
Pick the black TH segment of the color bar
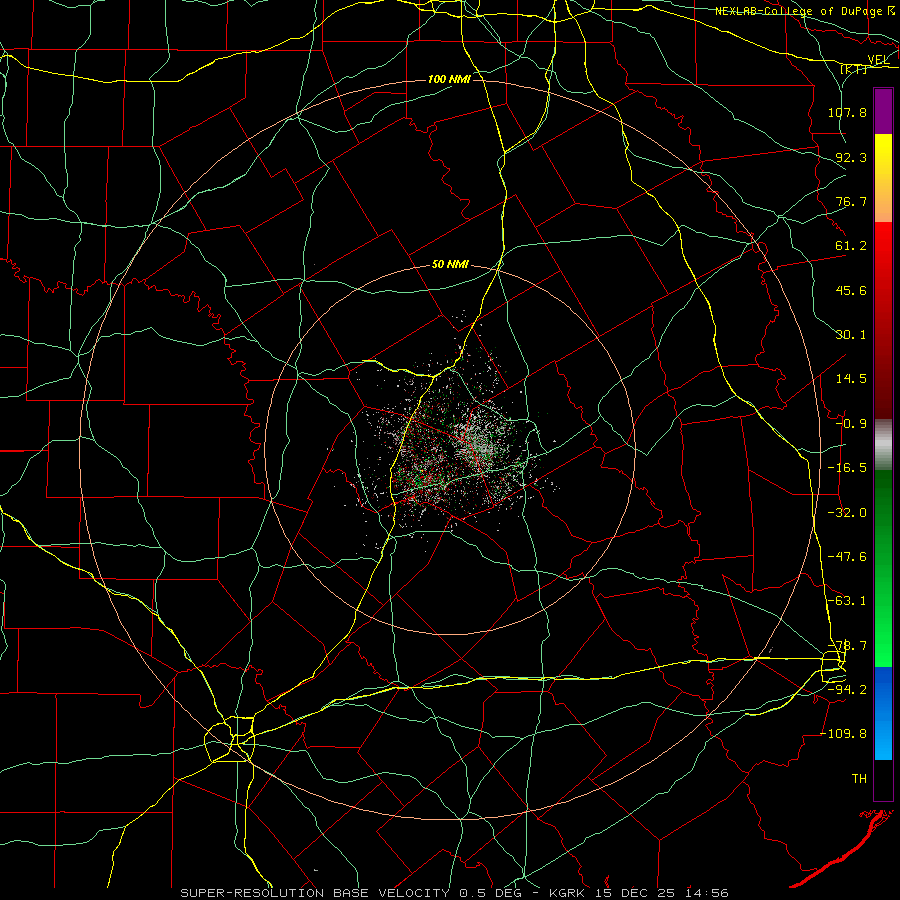883,779
